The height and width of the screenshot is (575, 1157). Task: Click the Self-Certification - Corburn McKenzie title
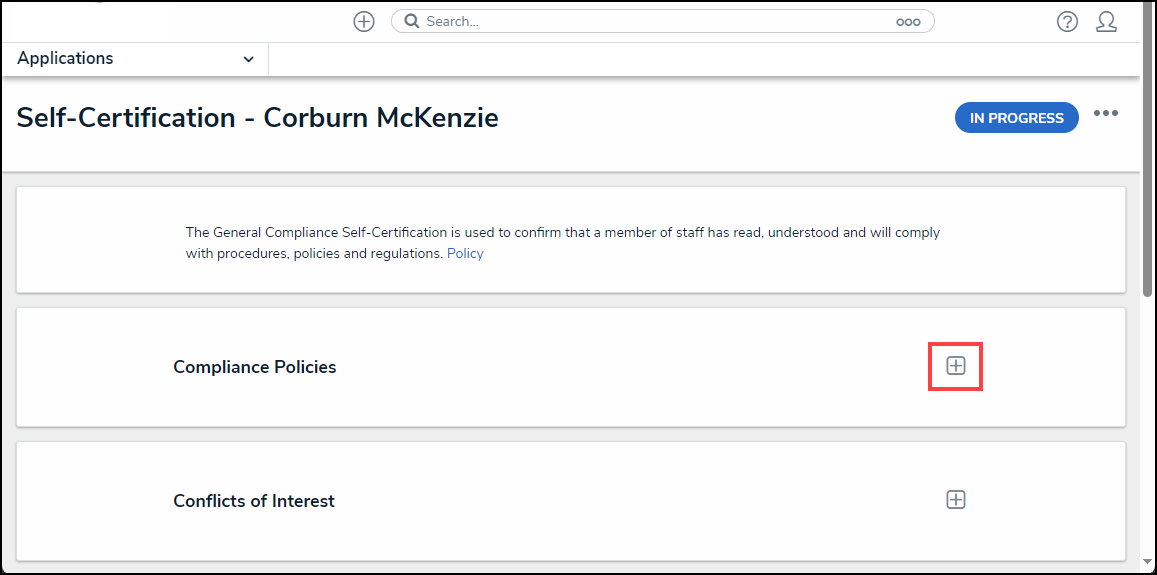(257, 118)
